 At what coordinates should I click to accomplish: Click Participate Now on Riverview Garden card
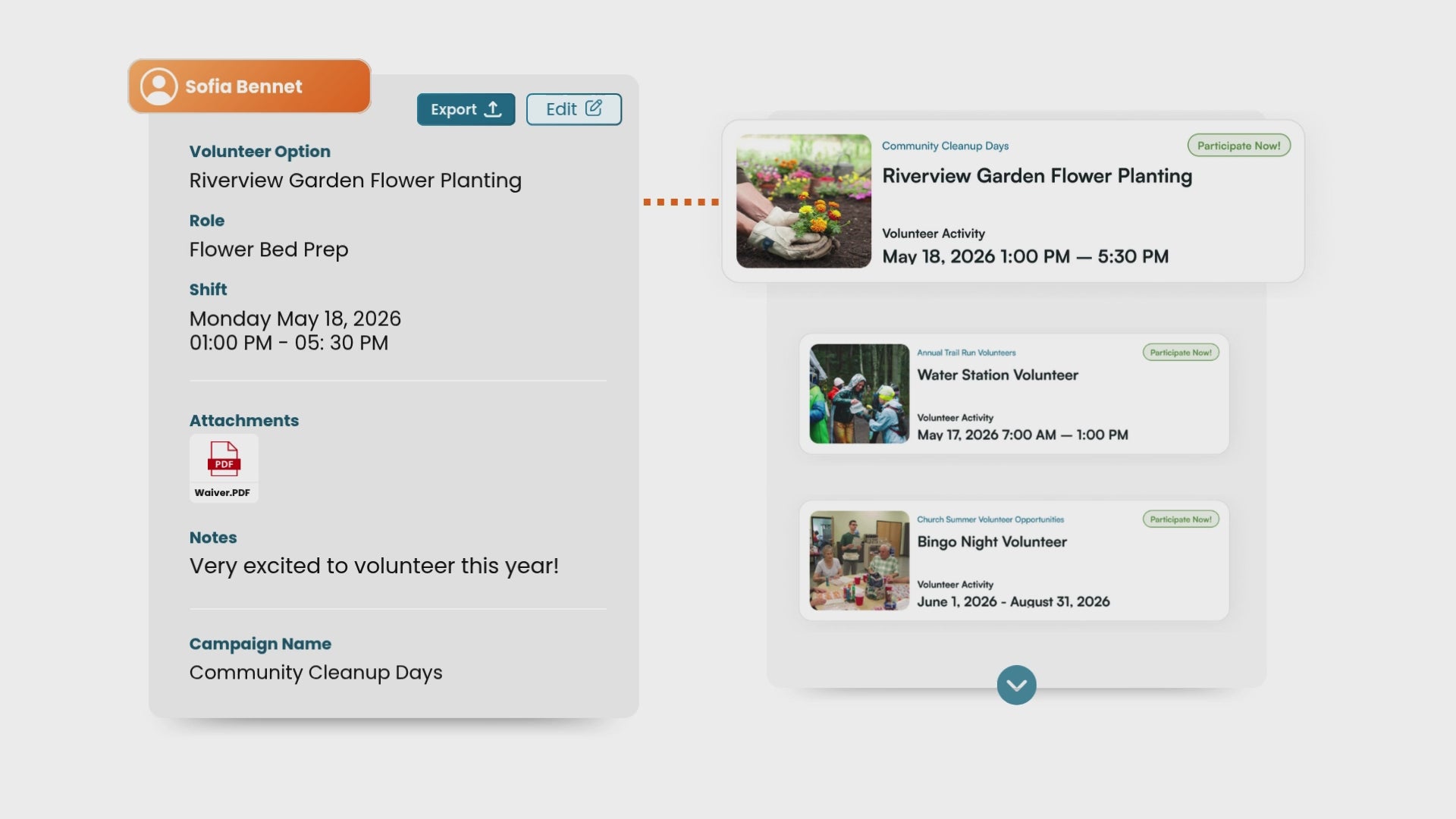[x=1238, y=146]
